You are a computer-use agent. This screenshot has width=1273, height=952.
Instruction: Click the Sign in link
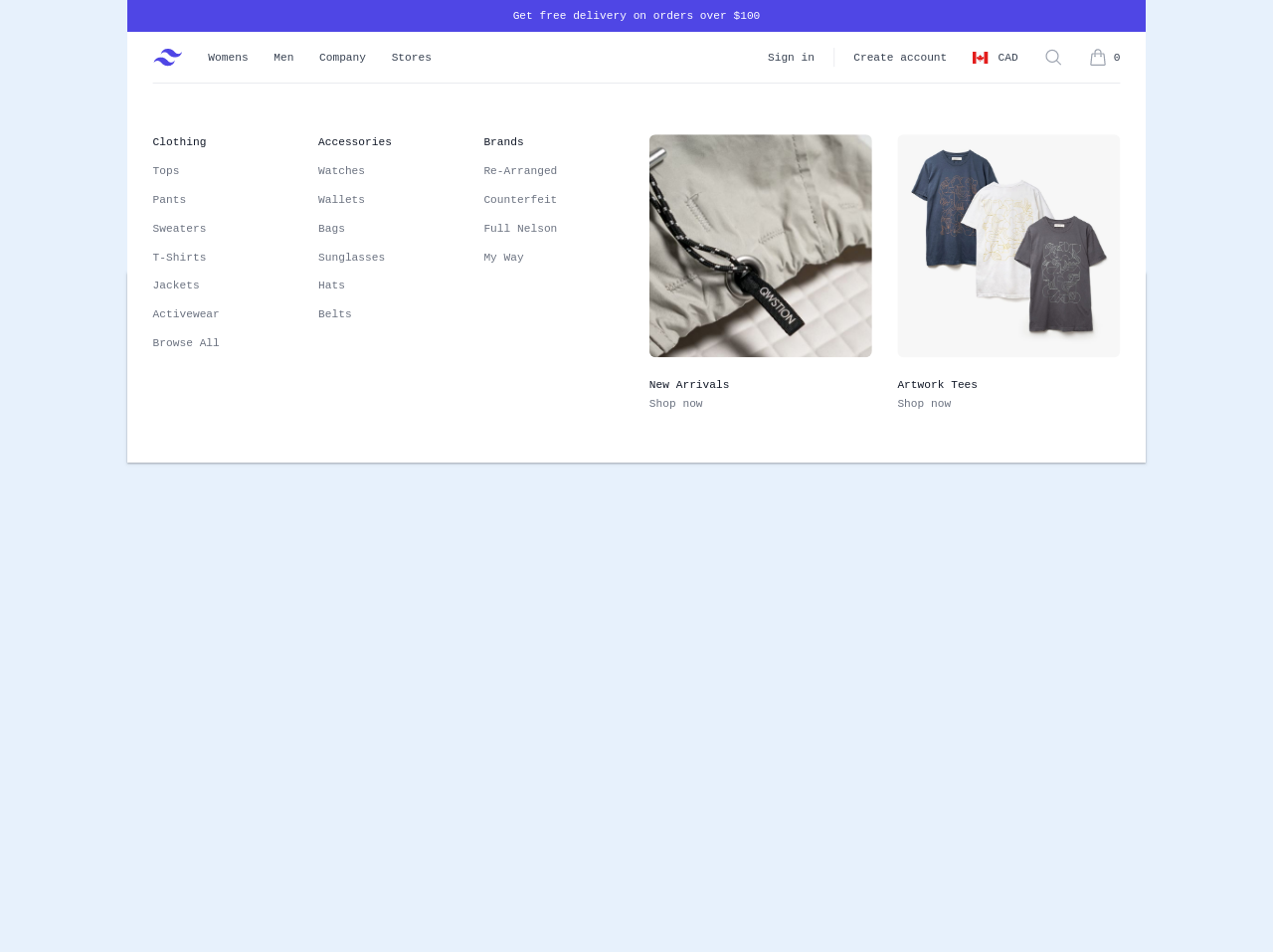point(791,58)
